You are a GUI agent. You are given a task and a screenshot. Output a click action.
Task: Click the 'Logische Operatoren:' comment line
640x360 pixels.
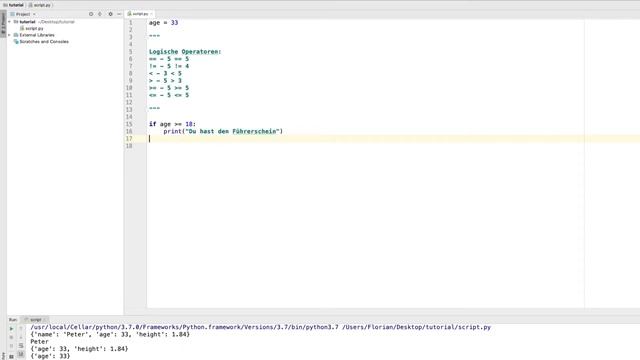click(185, 52)
